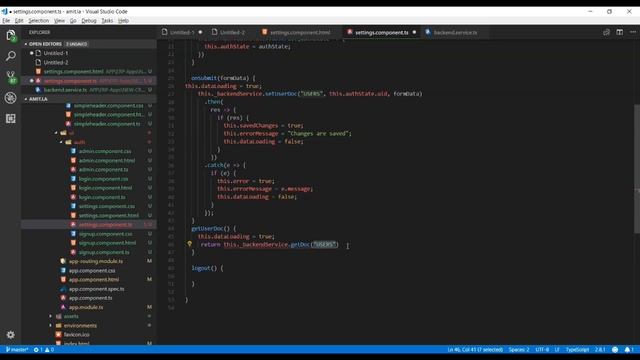Open admin.component.html in file tree

point(107,160)
